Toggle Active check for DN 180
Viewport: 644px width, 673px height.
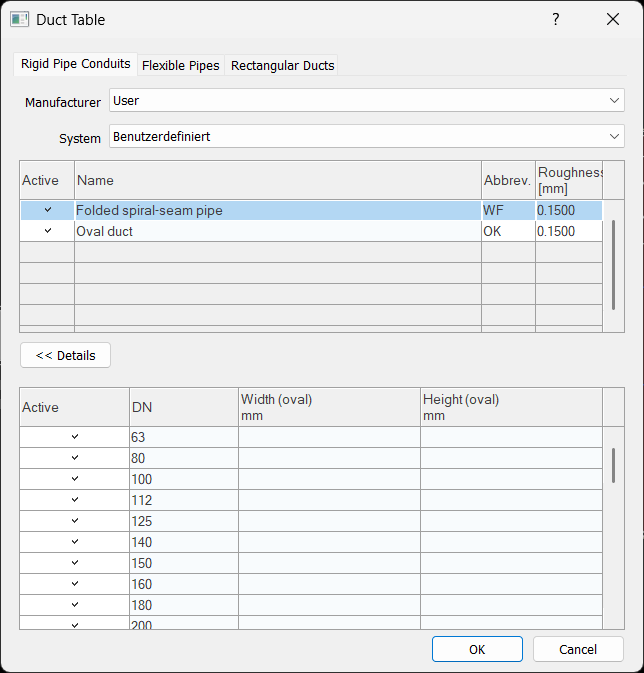click(x=75, y=605)
